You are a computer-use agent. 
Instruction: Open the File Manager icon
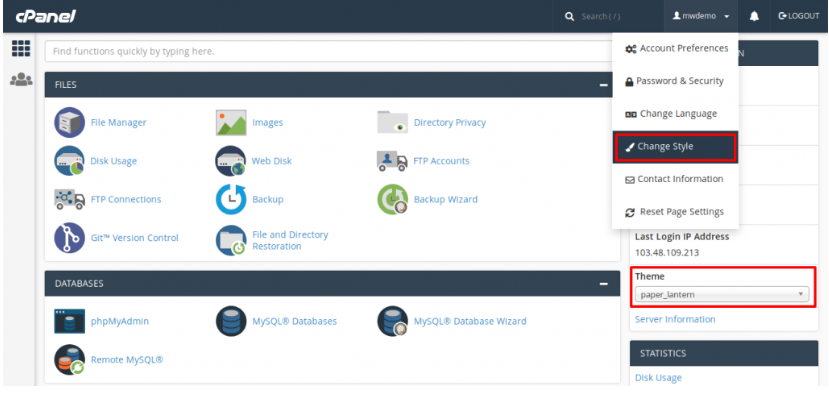69,123
